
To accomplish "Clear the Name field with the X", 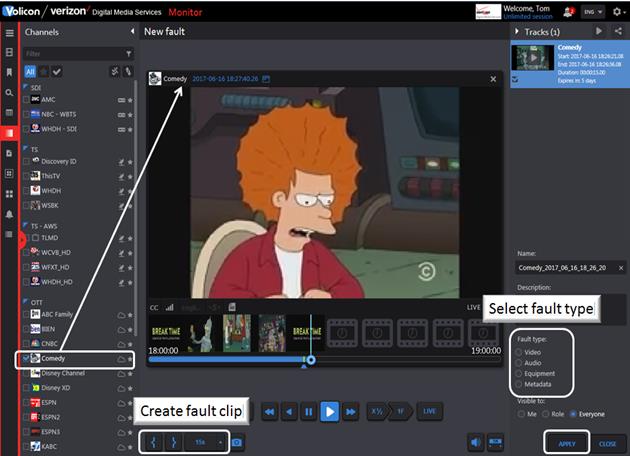I will click(621, 268).
